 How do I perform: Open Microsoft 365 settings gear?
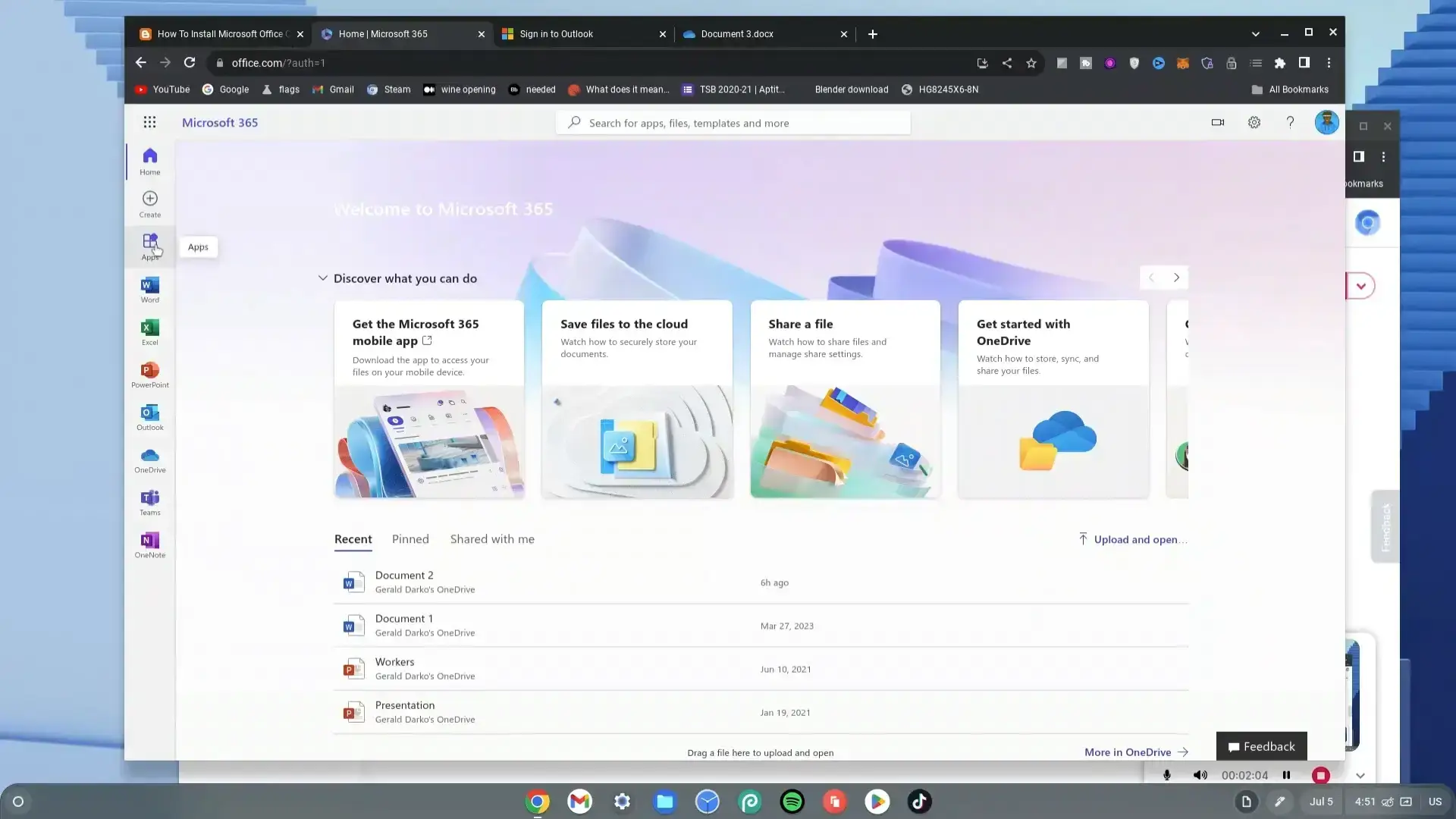(1254, 122)
